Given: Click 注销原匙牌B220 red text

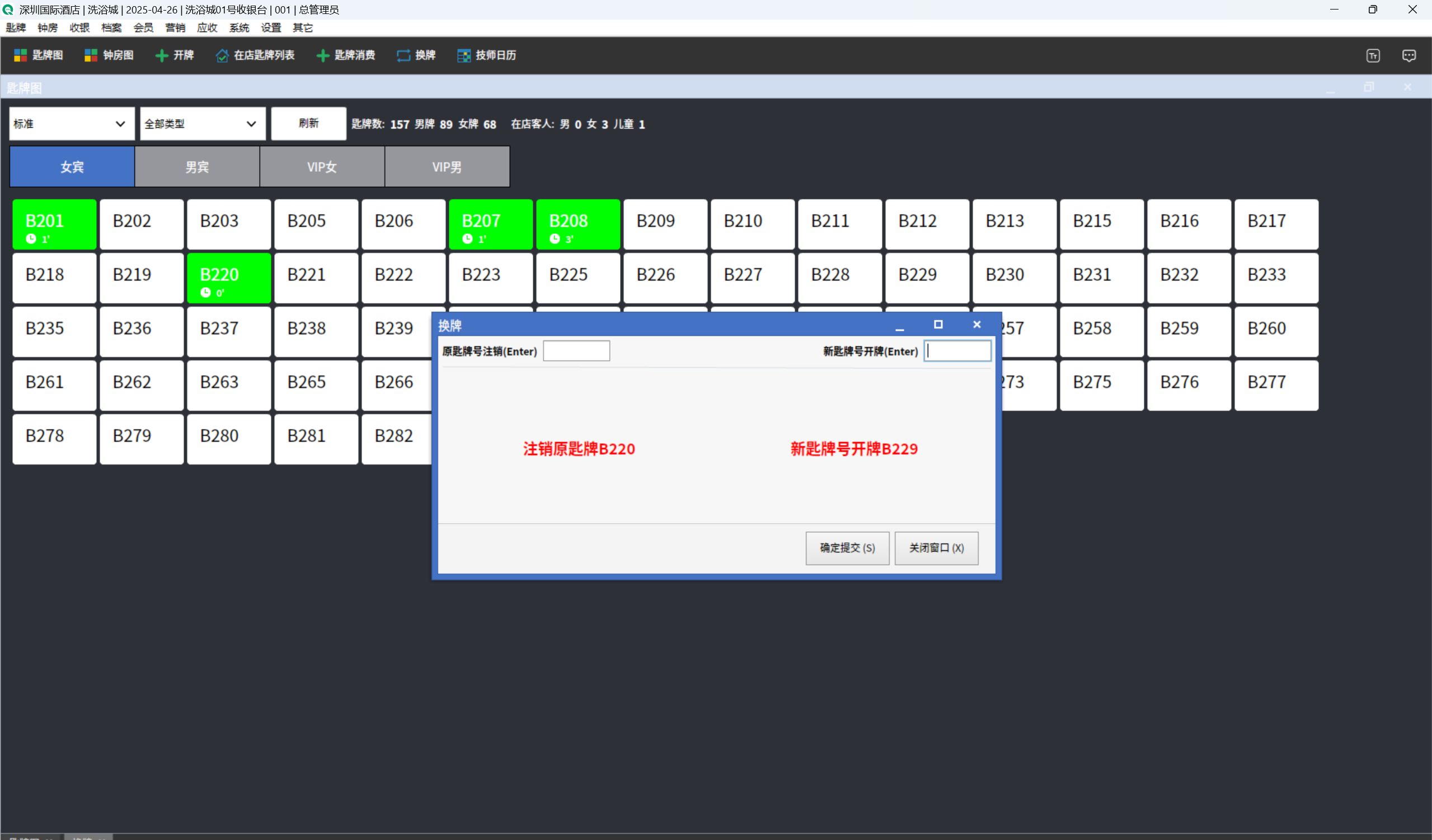Looking at the screenshot, I should tap(579, 449).
